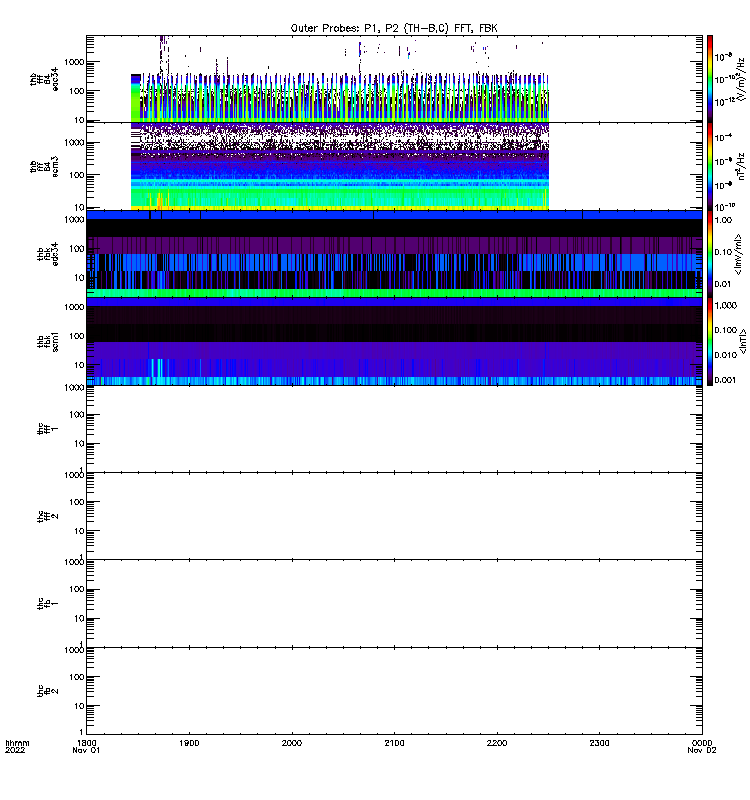Click the "thc fb 1" axis label

tap(48, 604)
